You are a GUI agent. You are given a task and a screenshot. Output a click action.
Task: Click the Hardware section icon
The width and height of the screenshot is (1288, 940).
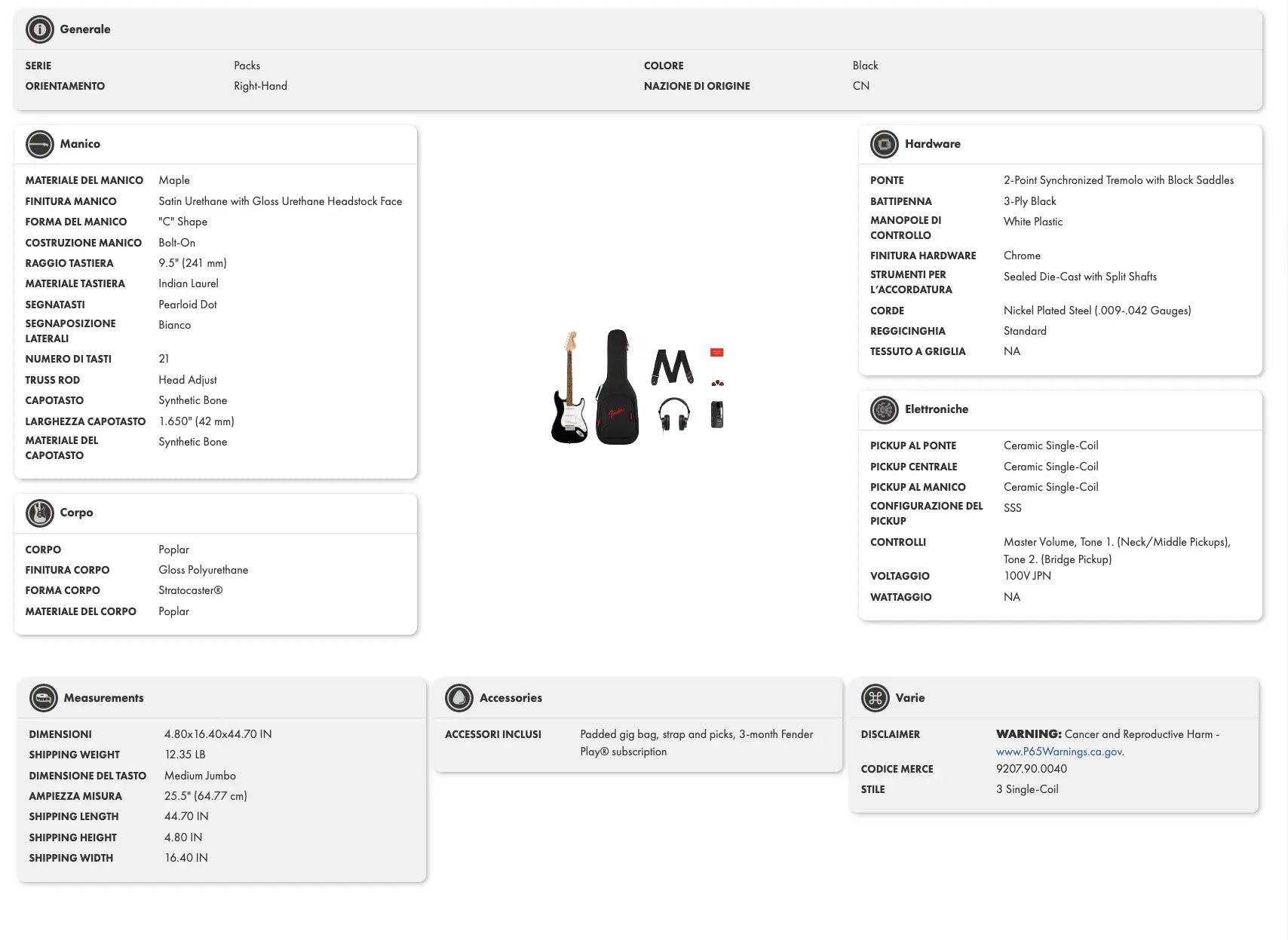pyautogui.click(x=884, y=144)
